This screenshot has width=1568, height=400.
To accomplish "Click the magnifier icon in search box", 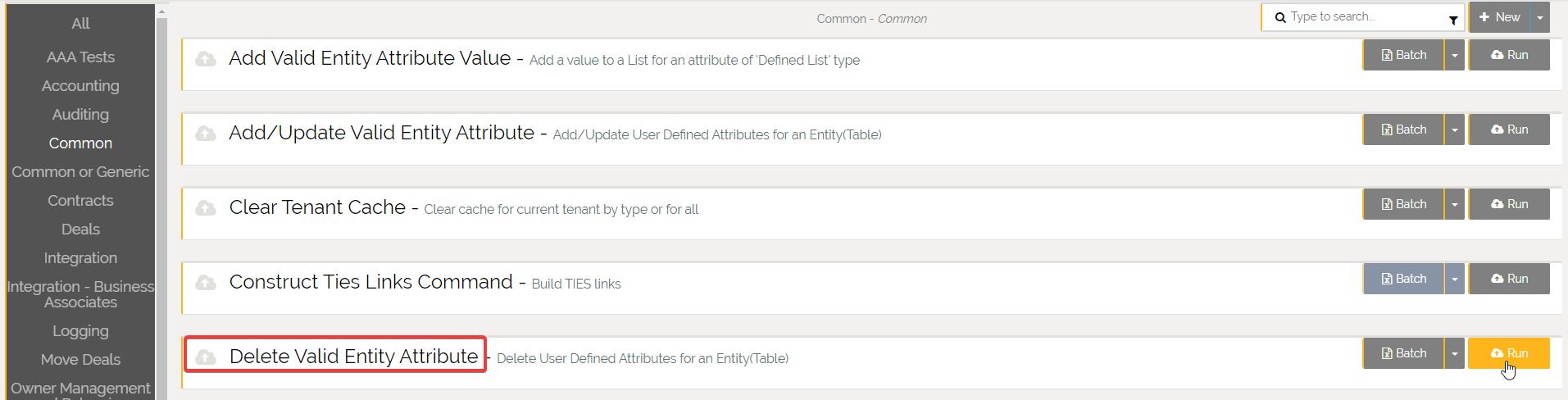I will pyautogui.click(x=1280, y=17).
